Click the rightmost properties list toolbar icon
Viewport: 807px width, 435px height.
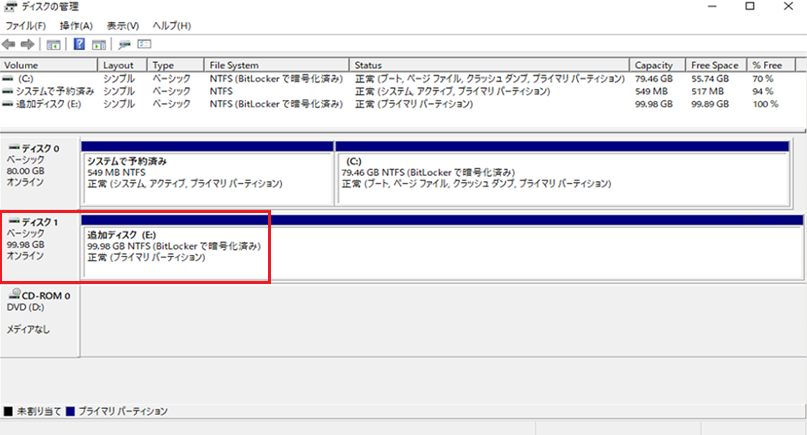(x=144, y=44)
